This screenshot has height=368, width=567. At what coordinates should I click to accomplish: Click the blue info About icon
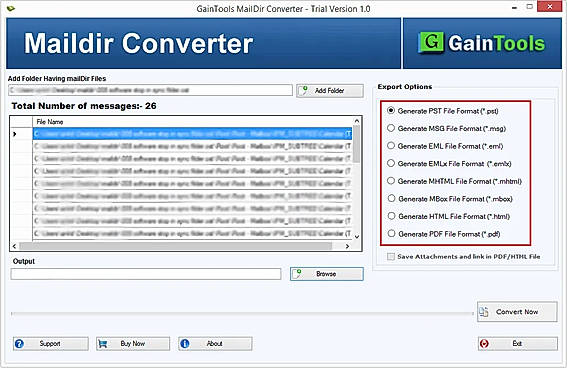click(x=185, y=343)
